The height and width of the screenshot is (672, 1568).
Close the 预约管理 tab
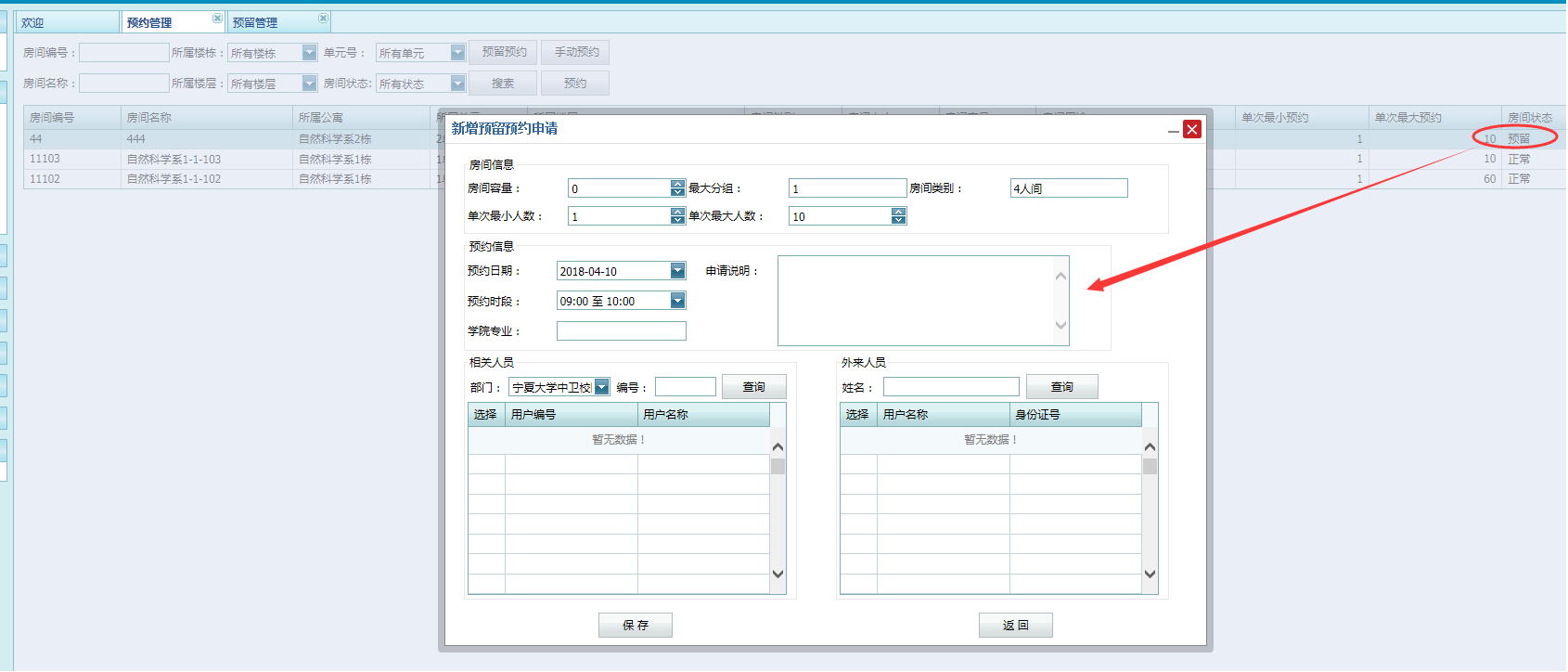click(x=217, y=19)
